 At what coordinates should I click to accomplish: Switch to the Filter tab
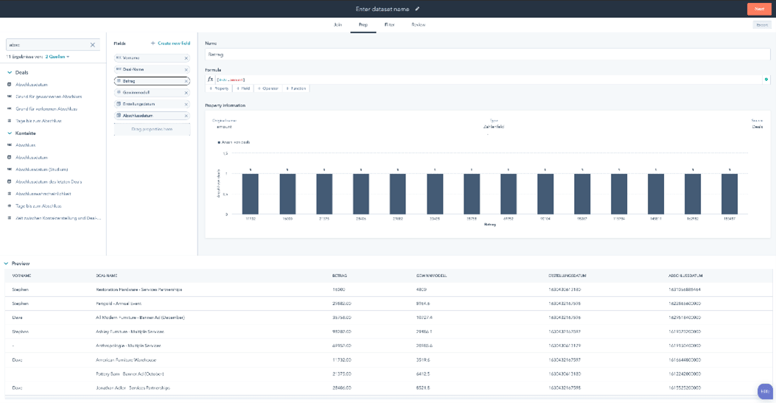389,24
